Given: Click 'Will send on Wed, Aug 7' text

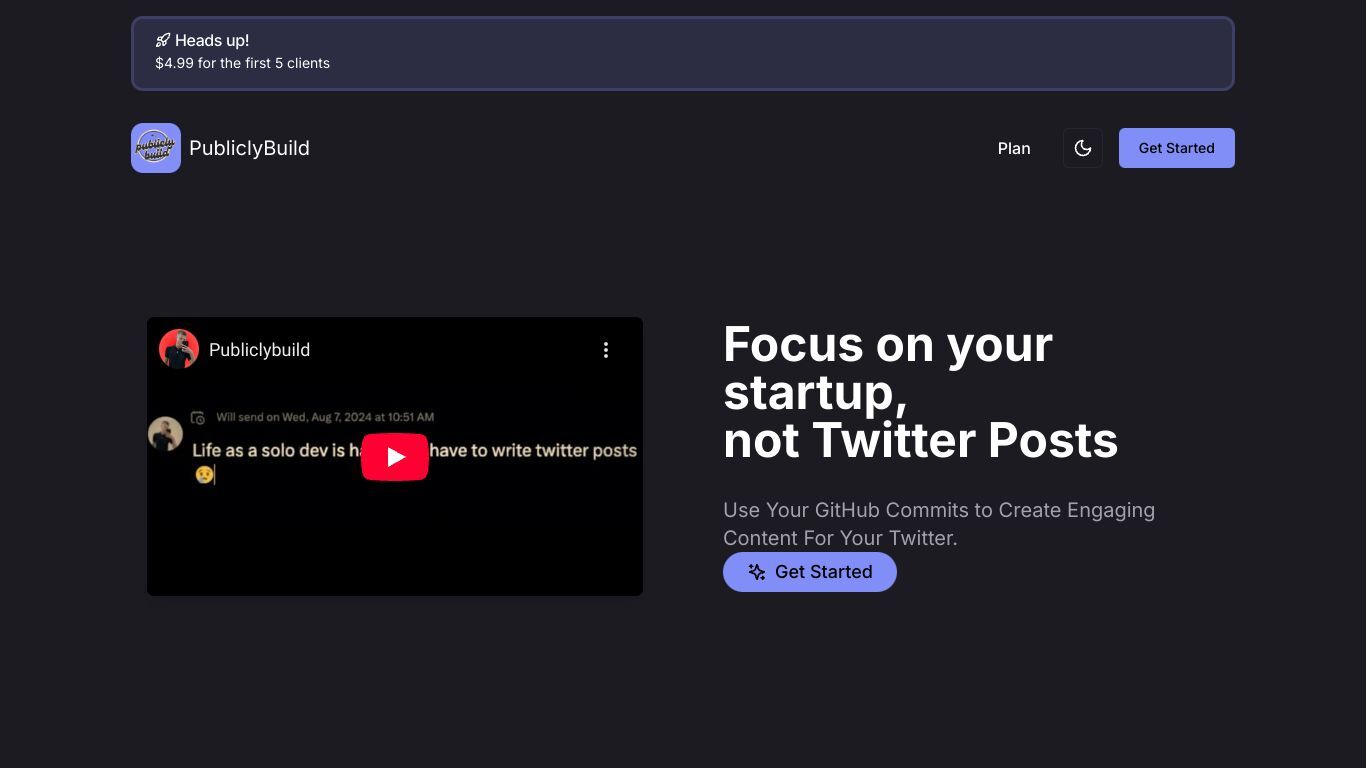Looking at the screenshot, I should (x=325, y=417).
